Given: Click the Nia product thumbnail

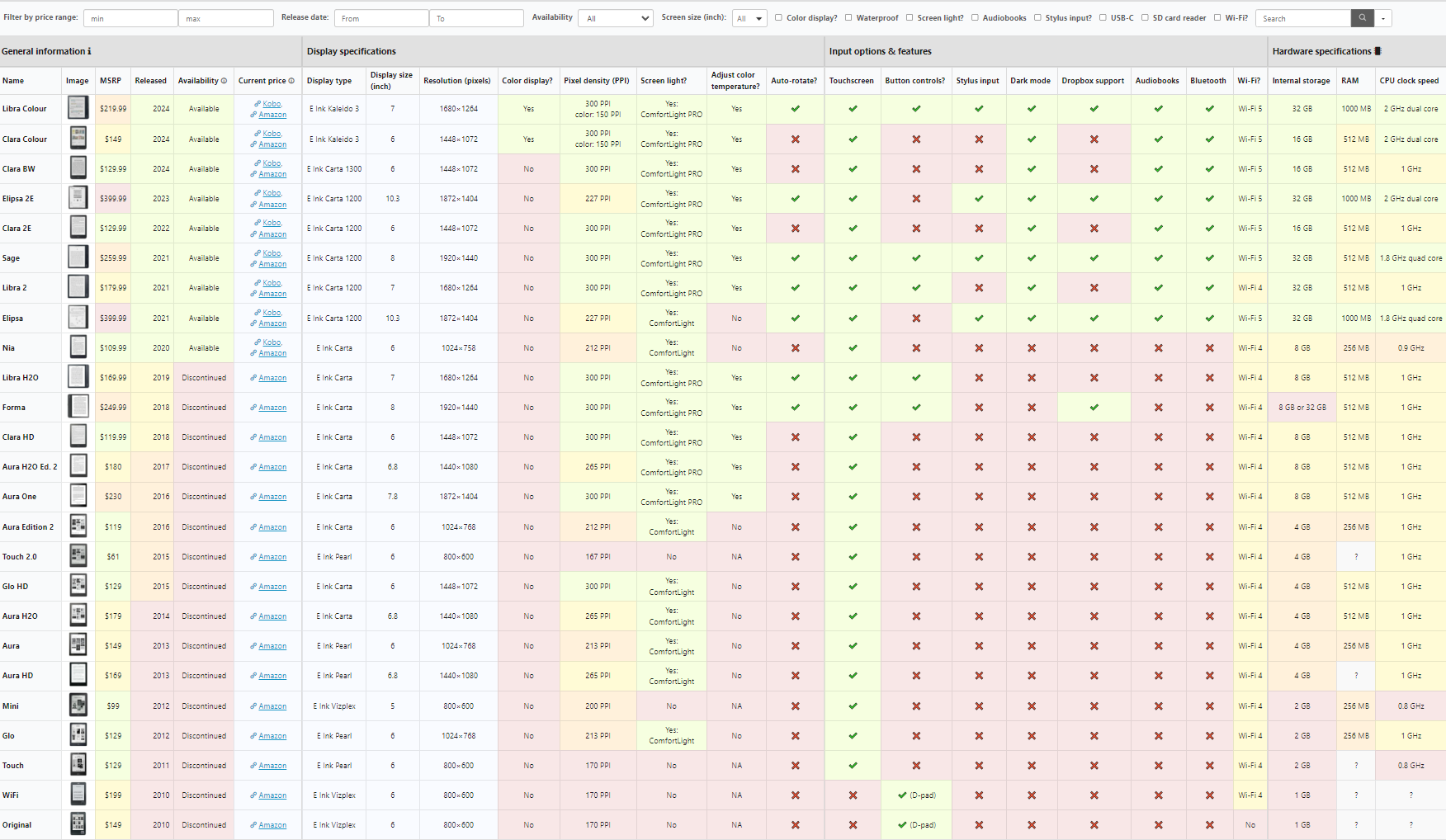Looking at the screenshot, I should 78,347.
